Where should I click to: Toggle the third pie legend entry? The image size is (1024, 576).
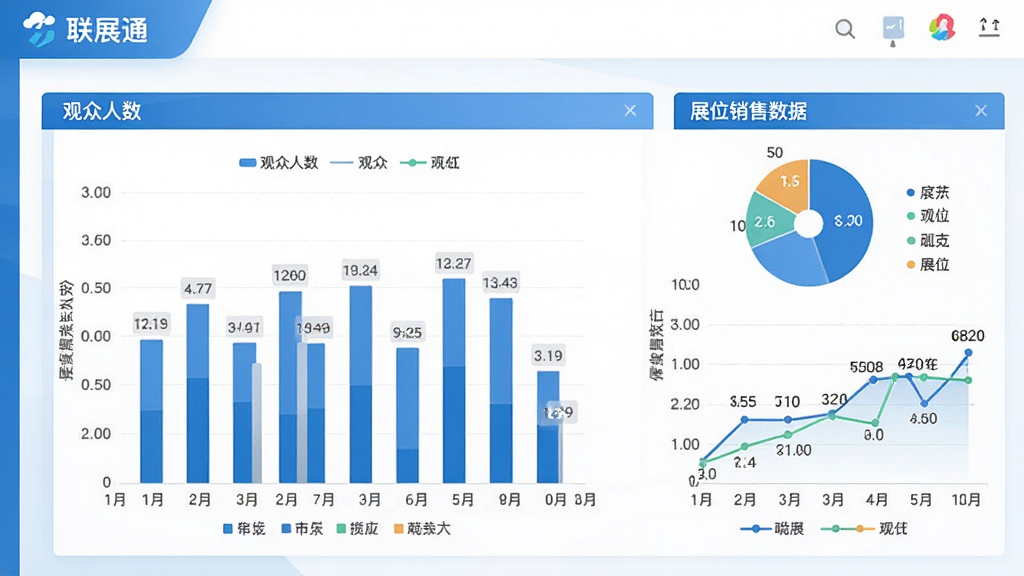[x=928, y=240]
